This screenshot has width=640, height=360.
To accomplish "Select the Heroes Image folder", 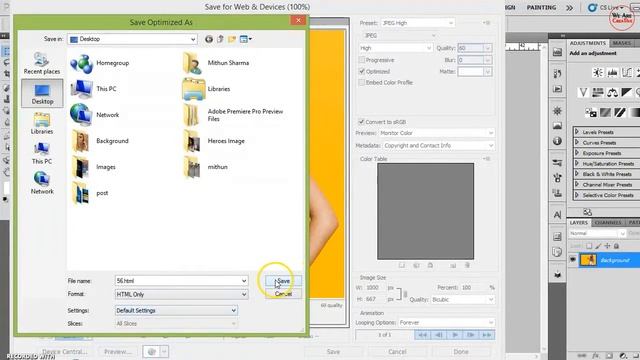I will pyautogui.click(x=214, y=141).
